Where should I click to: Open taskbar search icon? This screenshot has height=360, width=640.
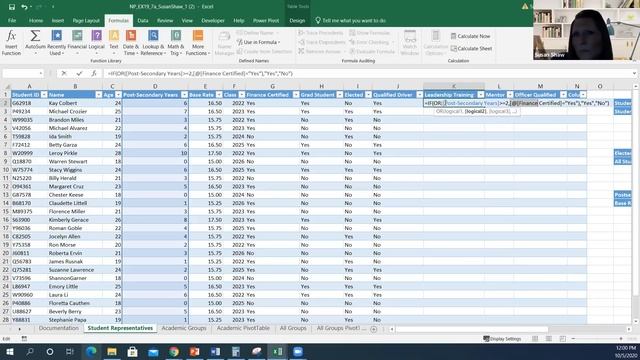(30, 351)
